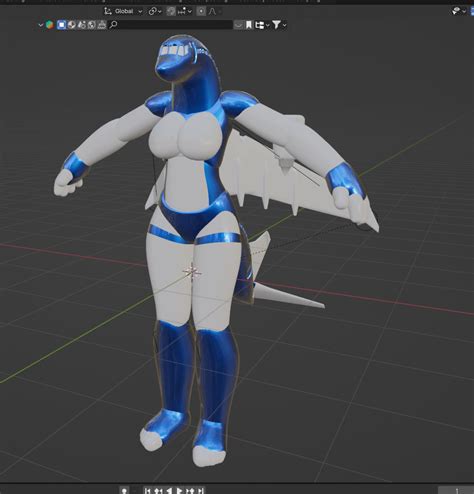Toggle the auto keying record button

pos(124,490)
